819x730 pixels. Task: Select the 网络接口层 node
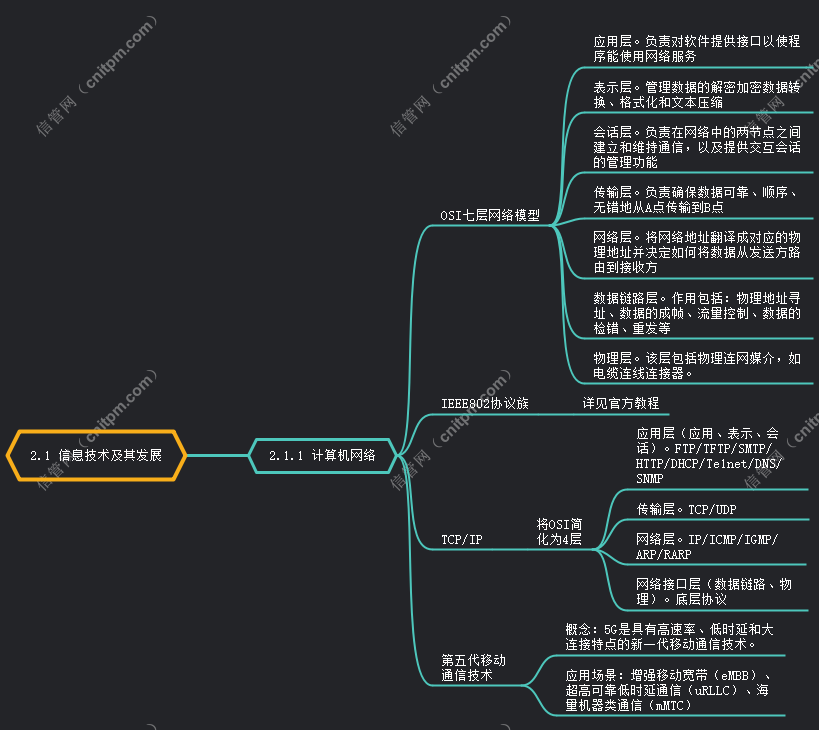click(x=713, y=591)
